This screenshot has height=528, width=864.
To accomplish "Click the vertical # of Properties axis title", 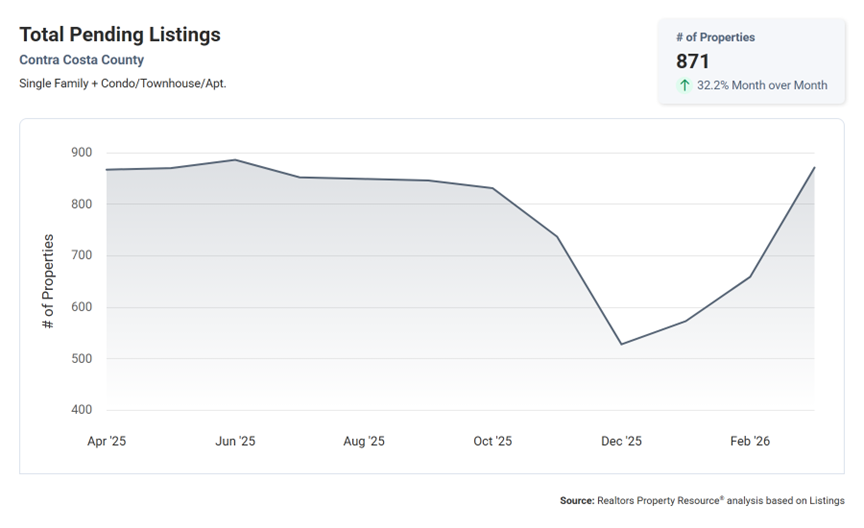I will point(48,282).
